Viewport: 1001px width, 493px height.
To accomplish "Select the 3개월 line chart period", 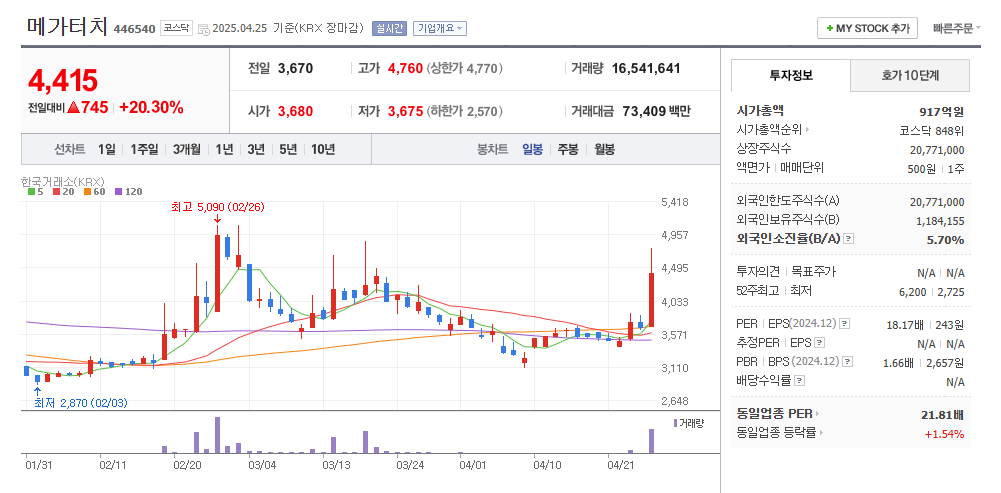I will coord(186,149).
